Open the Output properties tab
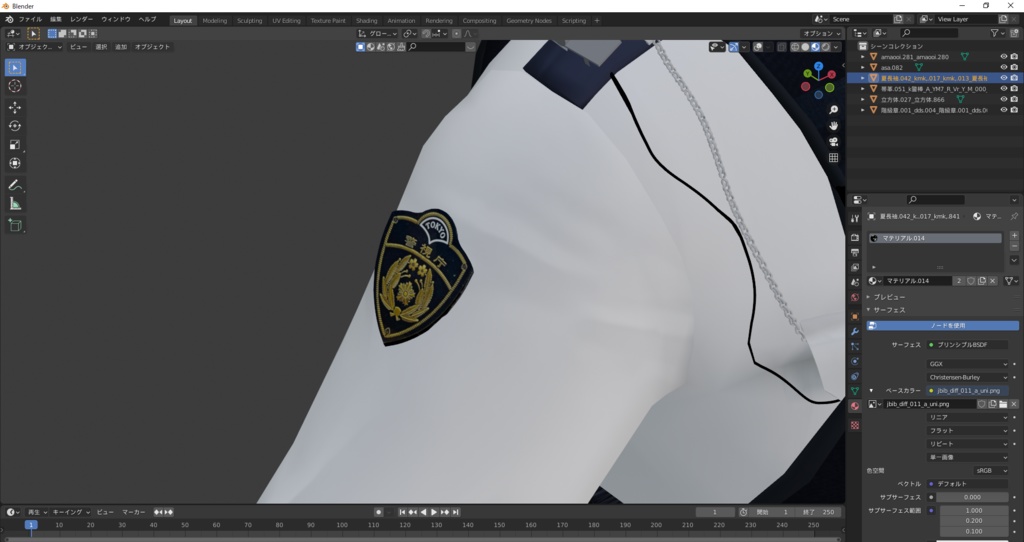Screen dimensions: 1024x542 855,252
